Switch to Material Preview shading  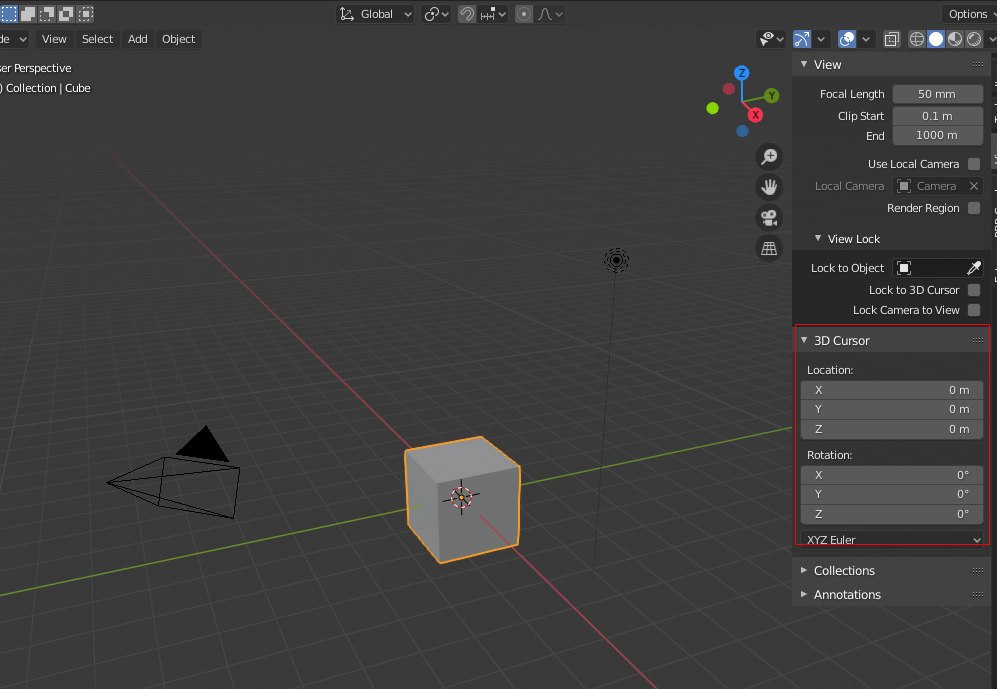pyautogui.click(x=954, y=39)
